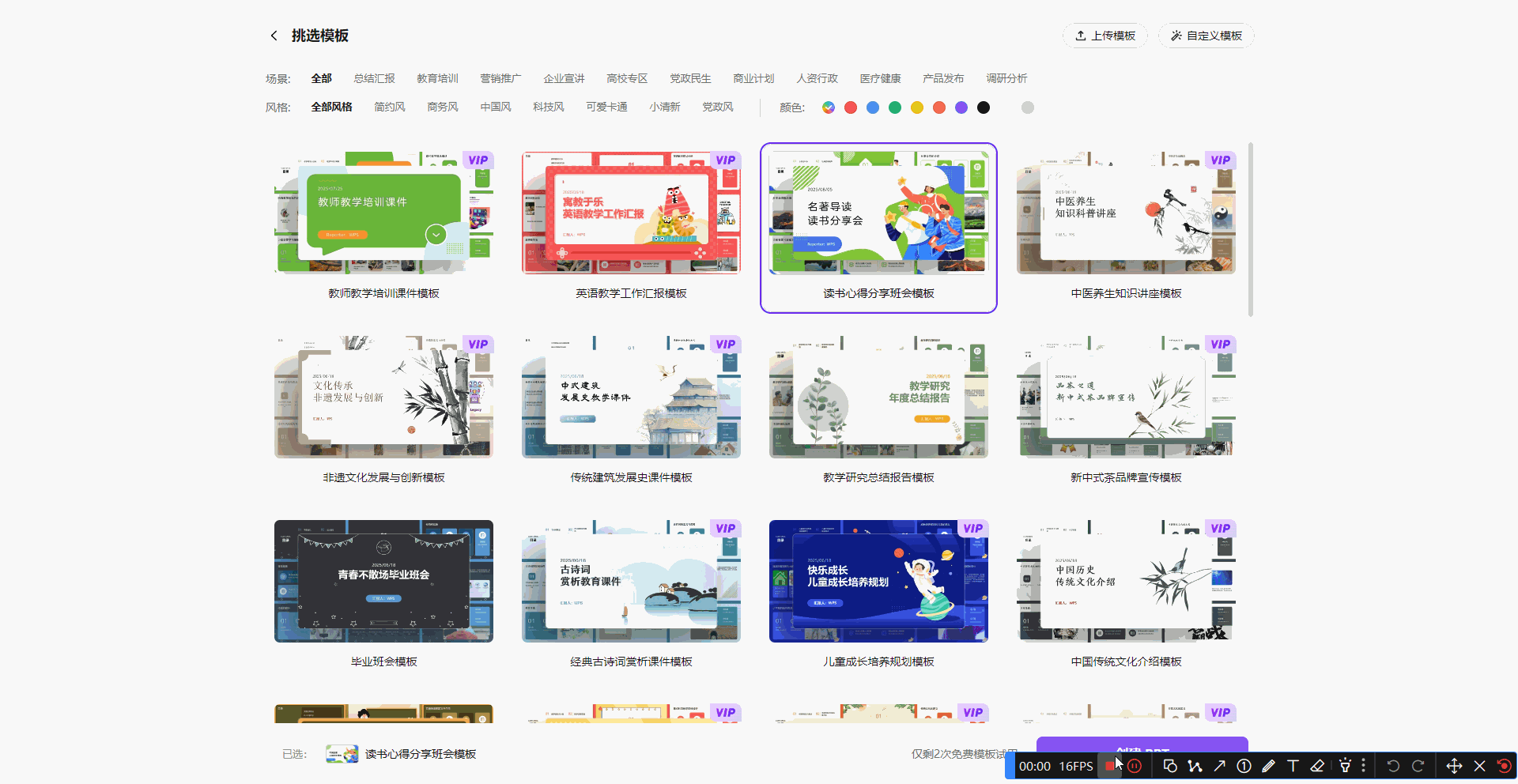The height and width of the screenshot is (784, 1518).
Task: Filter styles by 党政风
Action: point(718,107)
